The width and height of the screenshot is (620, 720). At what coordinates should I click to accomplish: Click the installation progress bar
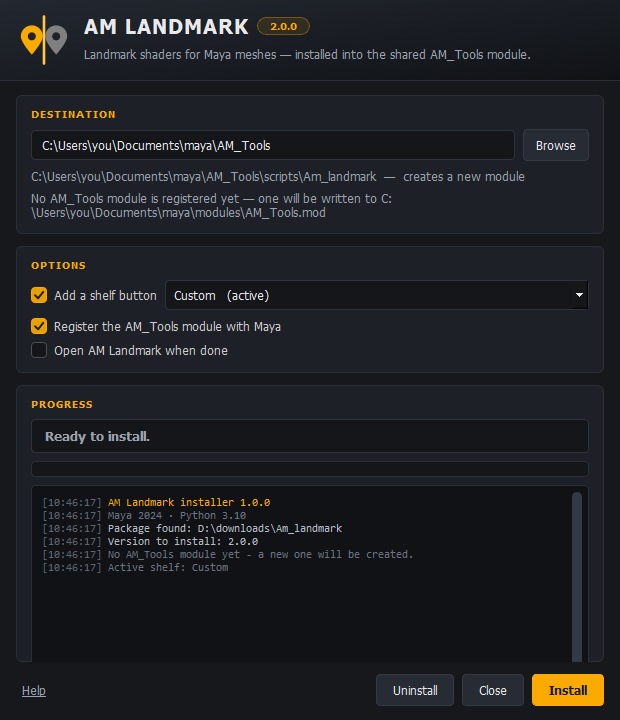coord(310,469)
